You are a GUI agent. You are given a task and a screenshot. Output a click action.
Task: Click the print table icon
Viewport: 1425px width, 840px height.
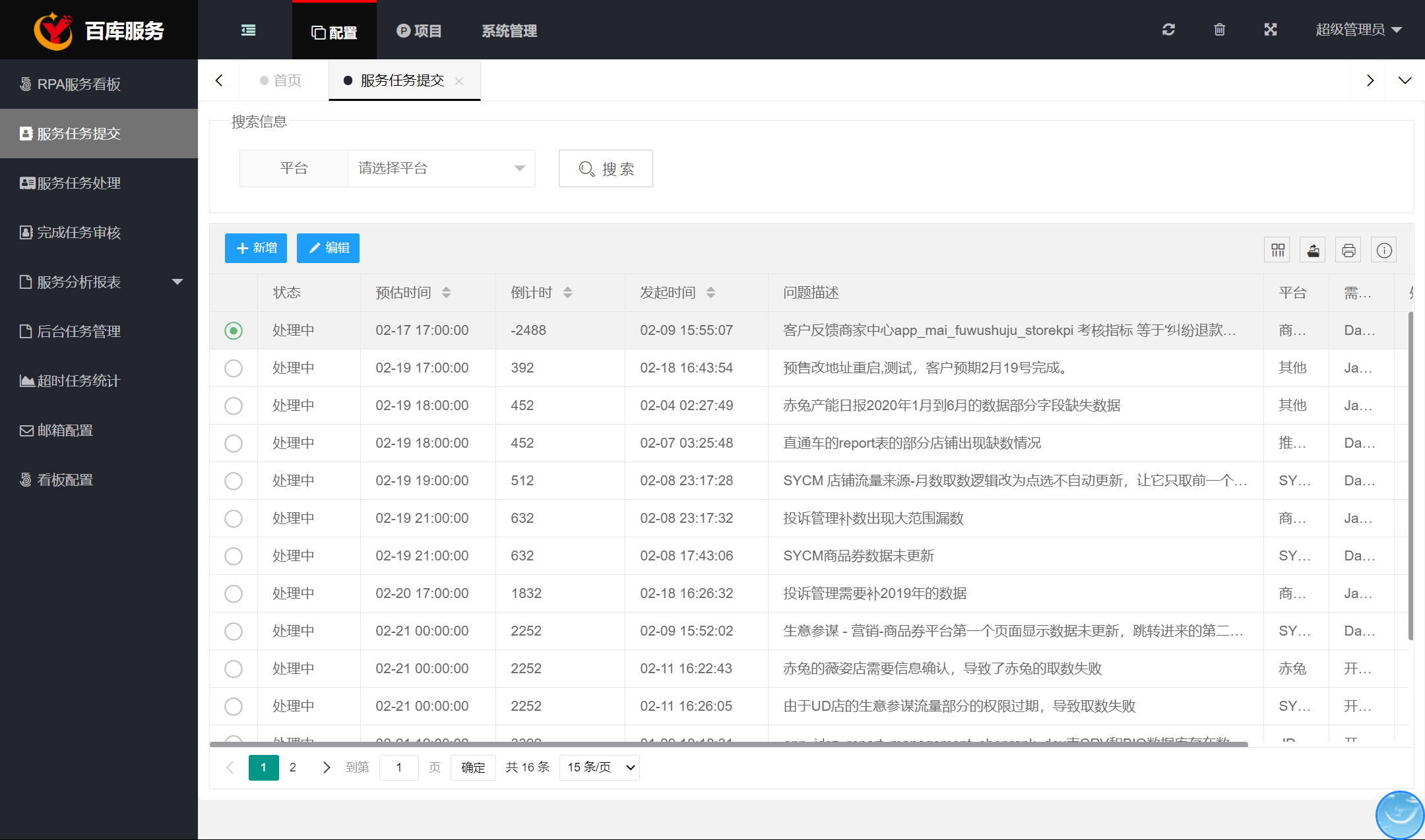1348,250
